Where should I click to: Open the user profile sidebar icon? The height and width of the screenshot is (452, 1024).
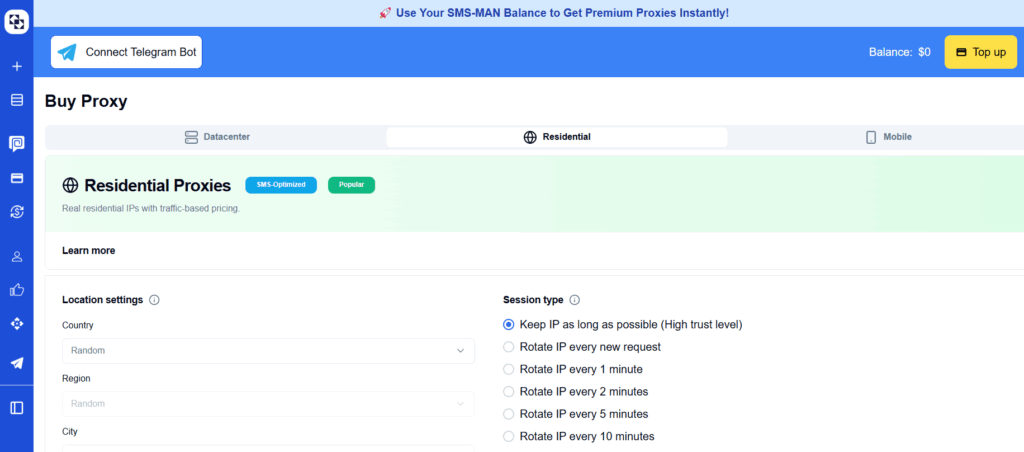pos(17,257)
